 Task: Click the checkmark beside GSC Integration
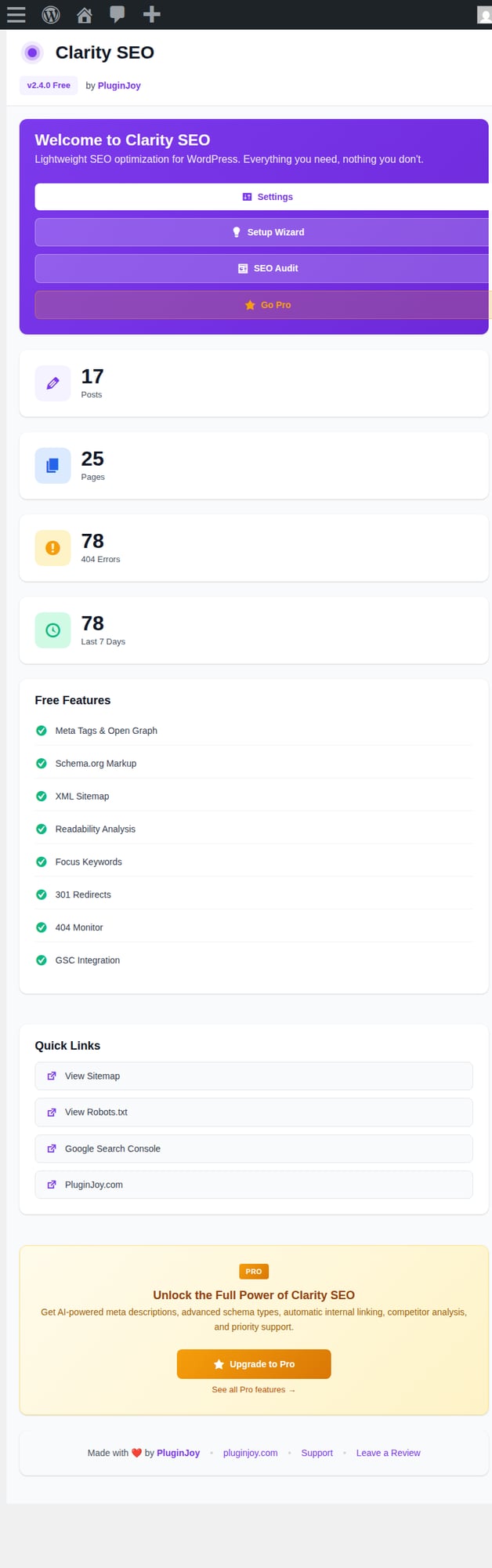[41, 960]
